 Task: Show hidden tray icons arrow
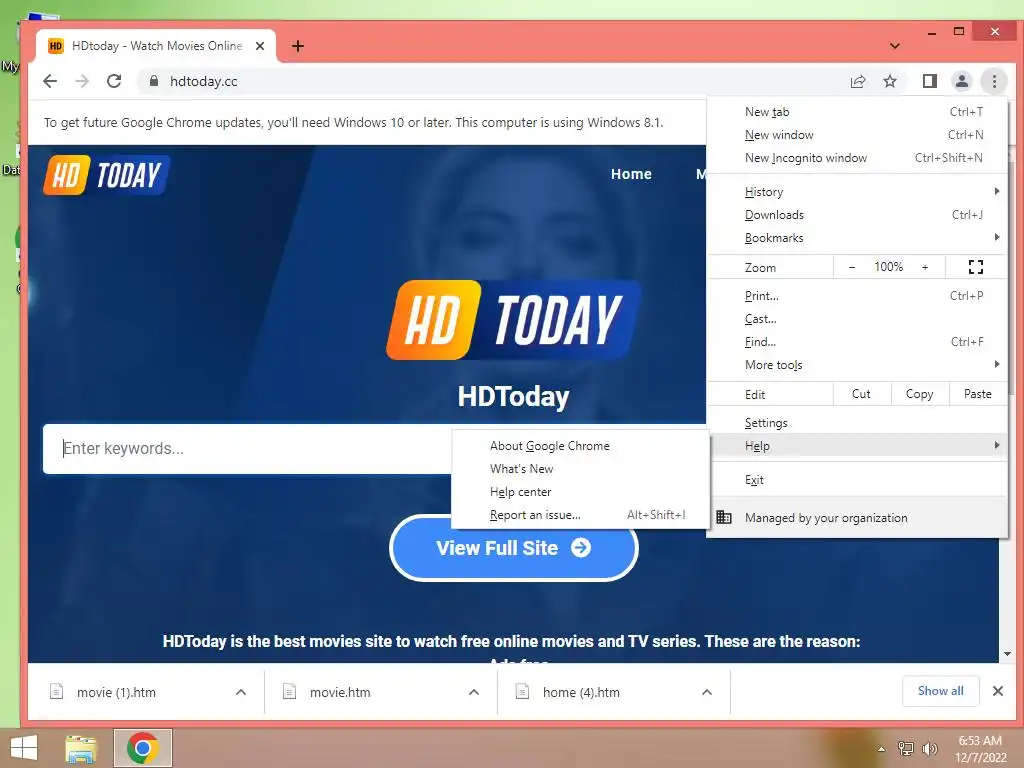click(881, 749)
